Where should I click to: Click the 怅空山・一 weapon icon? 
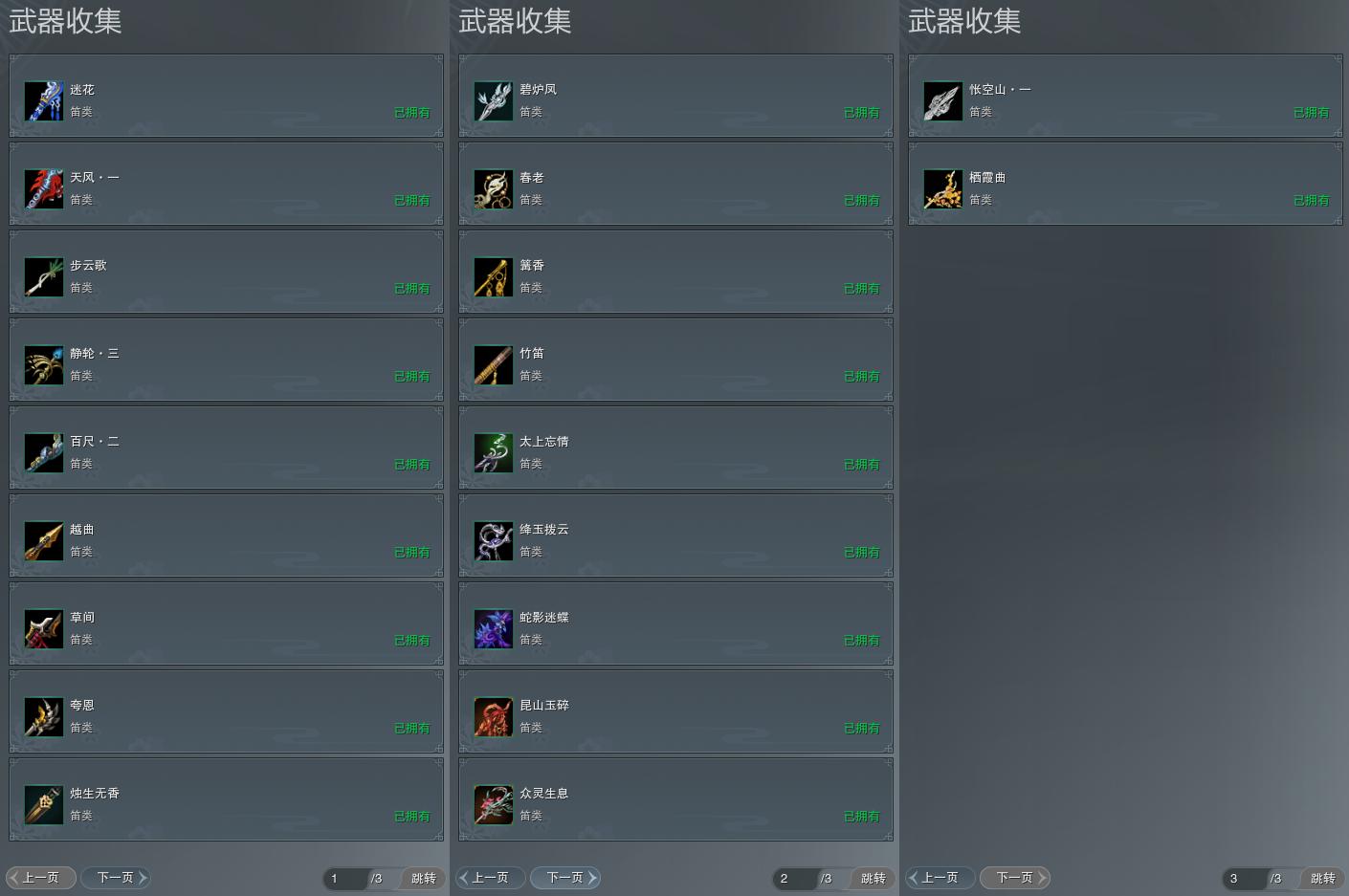(x=943, y=100)
